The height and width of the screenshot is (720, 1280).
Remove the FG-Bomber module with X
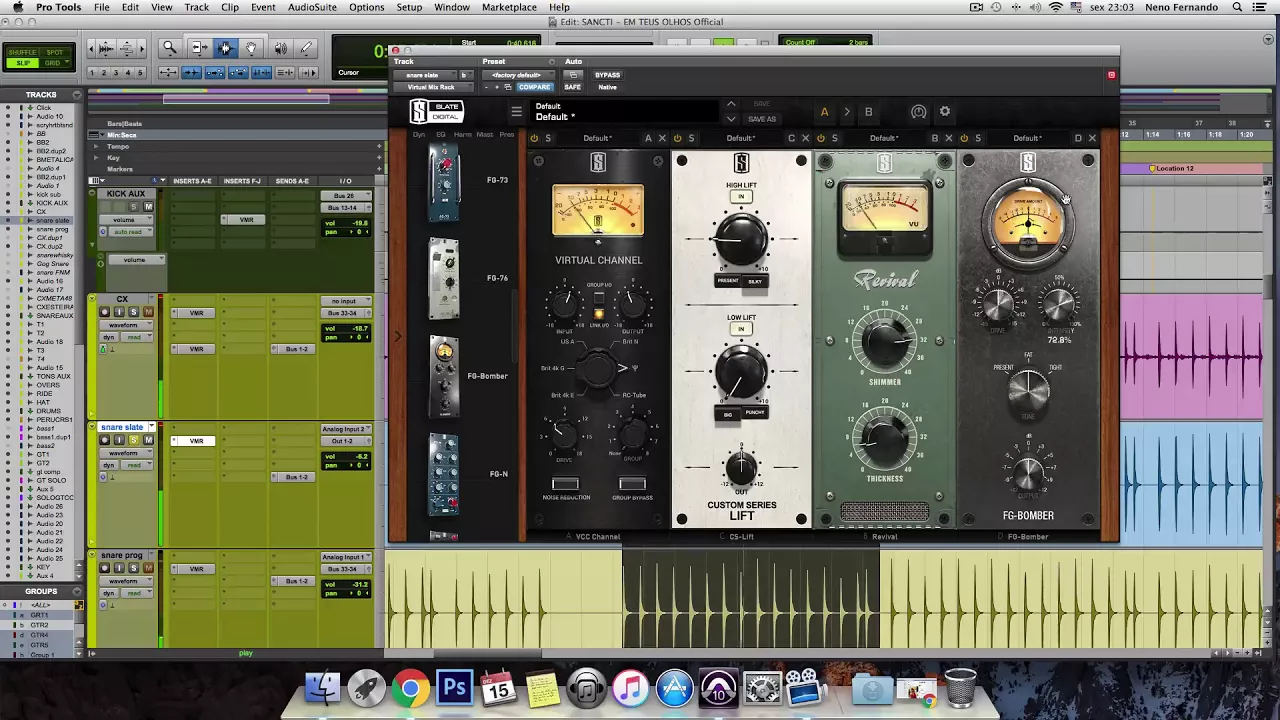[x=1092, y=138]
